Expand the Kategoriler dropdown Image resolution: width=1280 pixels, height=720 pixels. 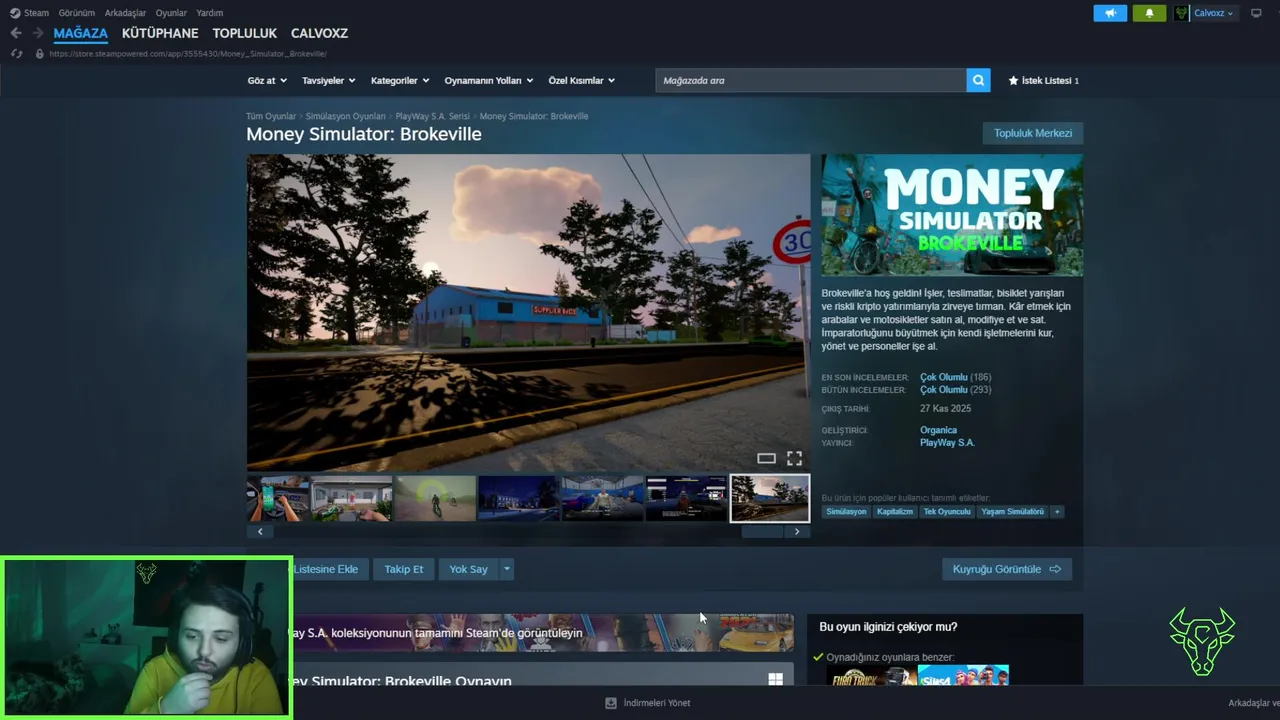click(x=400, y=80)
